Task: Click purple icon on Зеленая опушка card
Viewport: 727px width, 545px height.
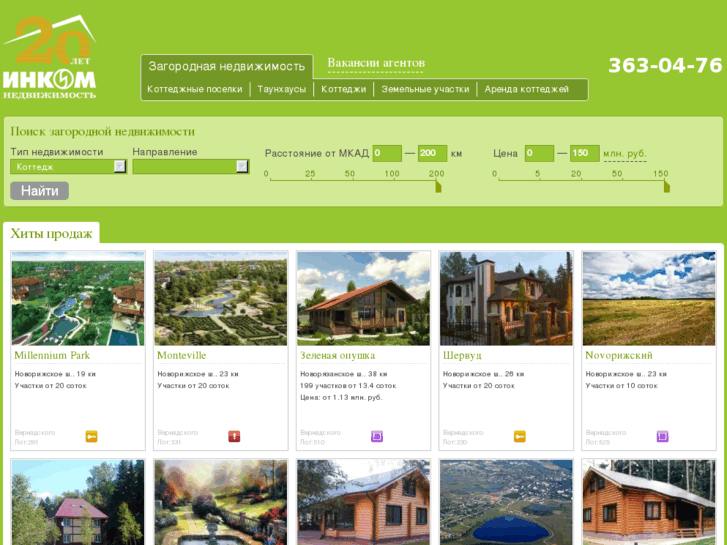Action: 377,436
